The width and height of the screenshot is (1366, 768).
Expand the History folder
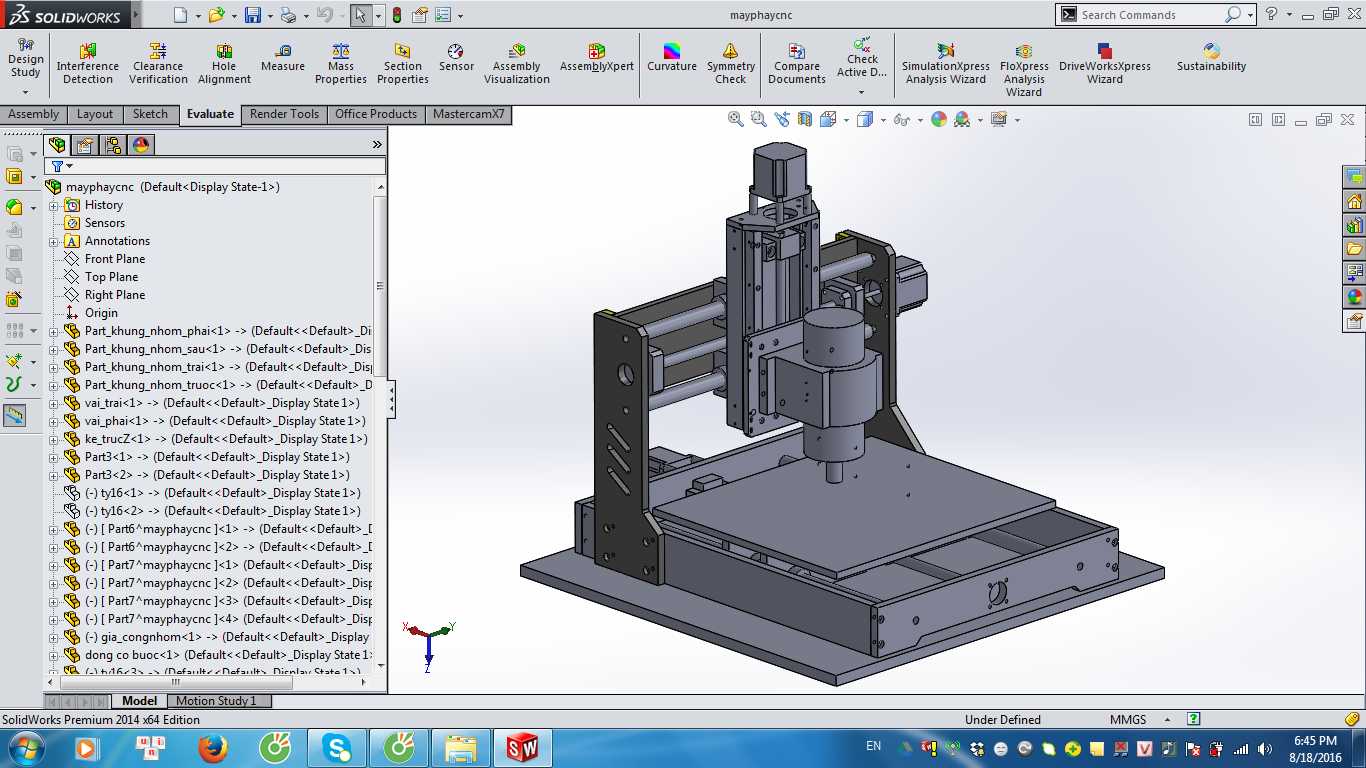pos(54,205)
